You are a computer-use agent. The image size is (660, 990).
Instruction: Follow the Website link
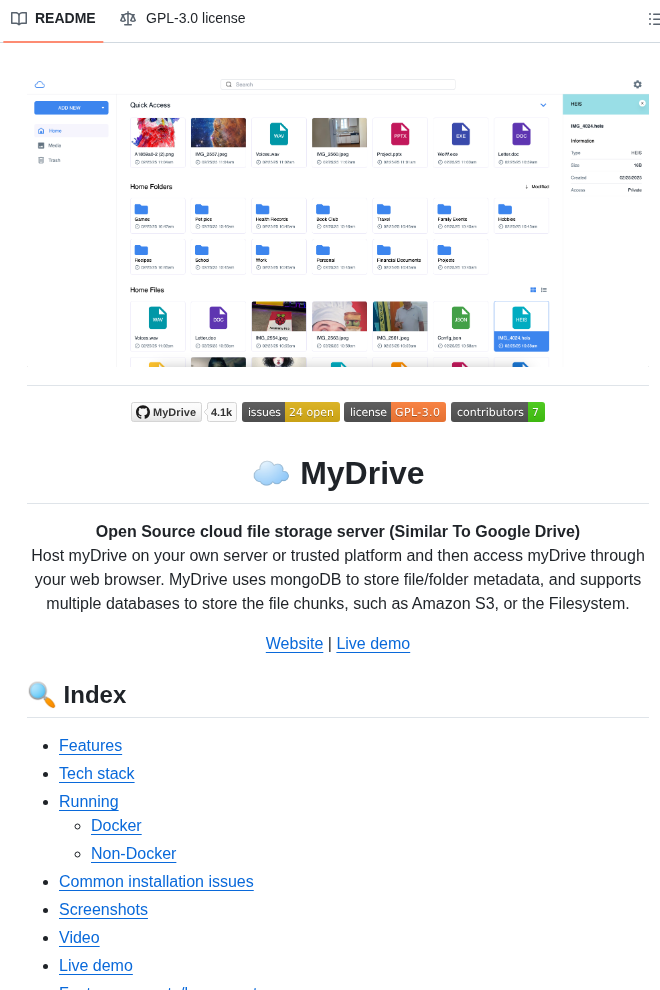(x=294, y=643)
